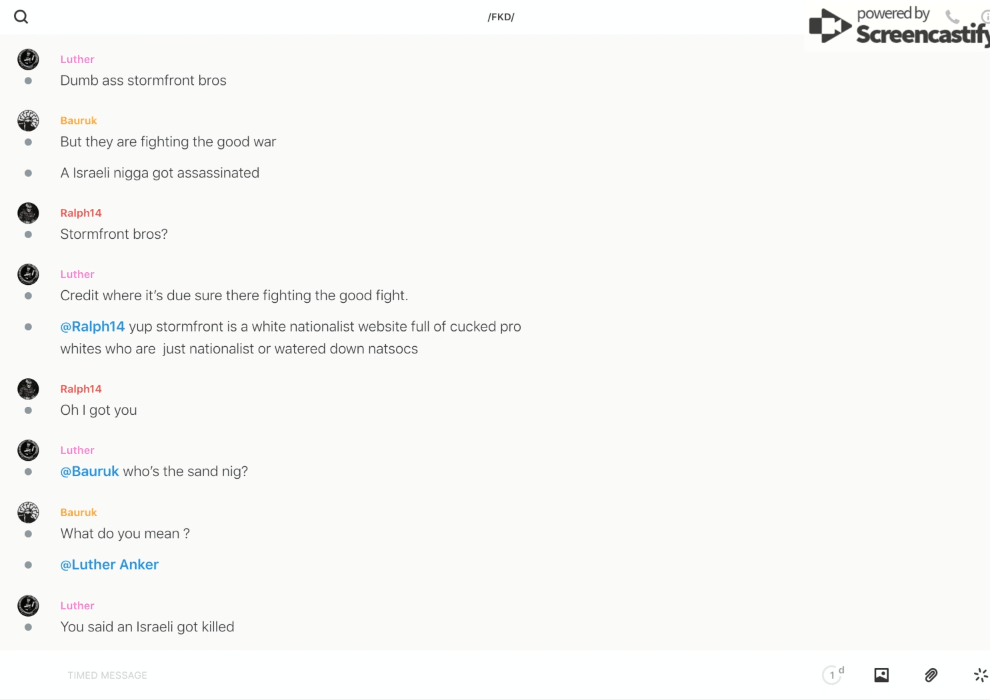Screen dimensions: 990x700
Task: Toggle the 1d timed message timer
Action: [833, 675]
